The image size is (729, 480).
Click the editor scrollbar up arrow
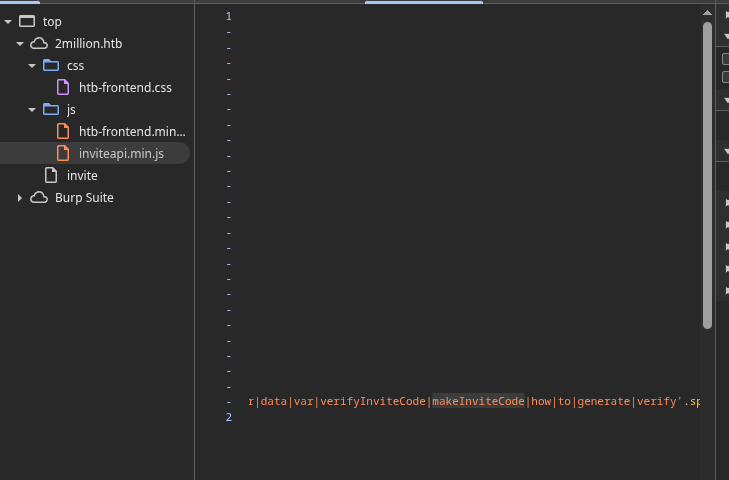tap(707, 13)
